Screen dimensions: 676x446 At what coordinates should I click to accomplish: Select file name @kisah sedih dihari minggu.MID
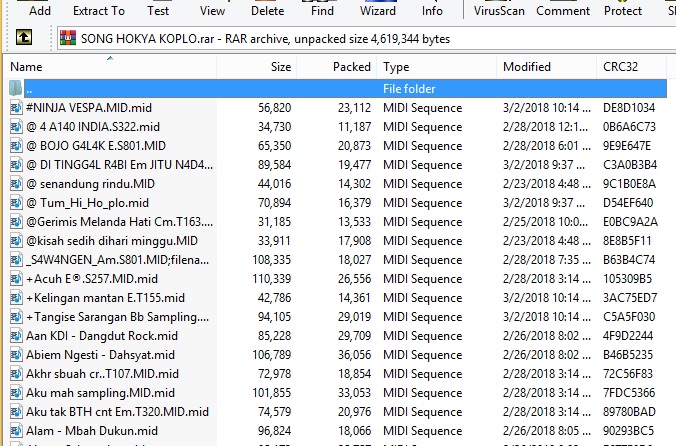(x=112, y=240)
